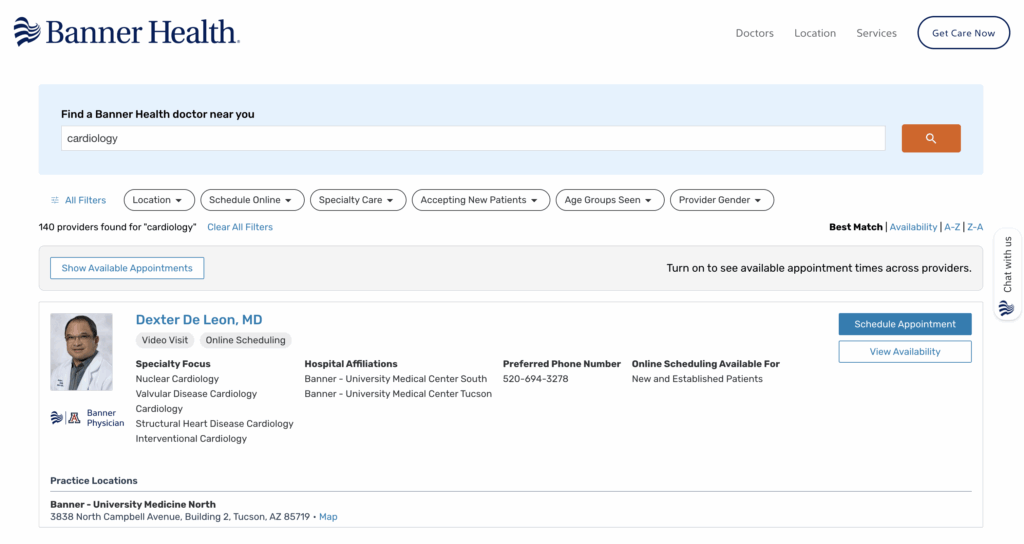Image resolution: width=1024 pixels, height=544 pixels.
Task: Open Services in top navigation
Action: pyautogui.click(x=876, y=33)
